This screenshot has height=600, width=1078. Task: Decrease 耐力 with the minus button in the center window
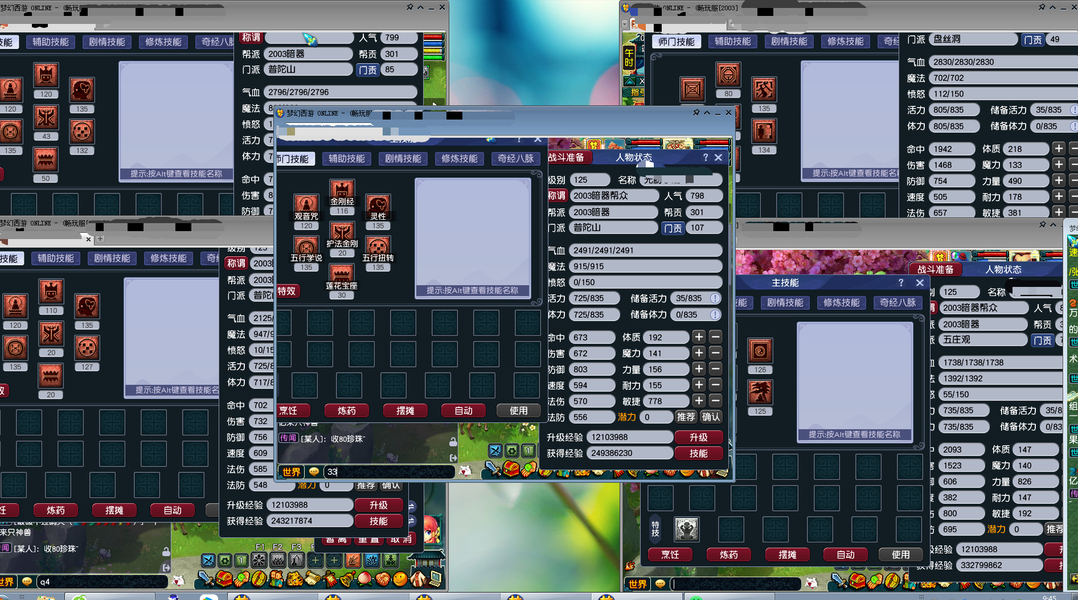[716, 385]
